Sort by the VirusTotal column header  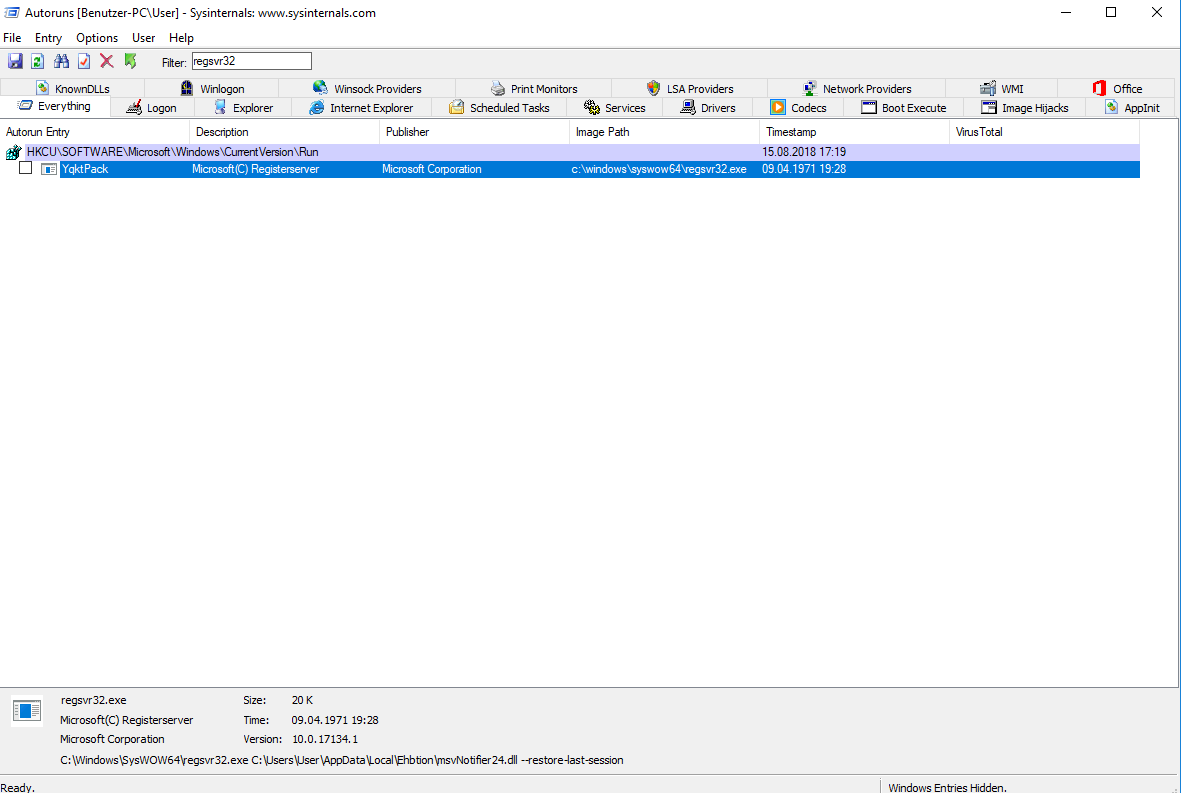(x=1045, y=132)
